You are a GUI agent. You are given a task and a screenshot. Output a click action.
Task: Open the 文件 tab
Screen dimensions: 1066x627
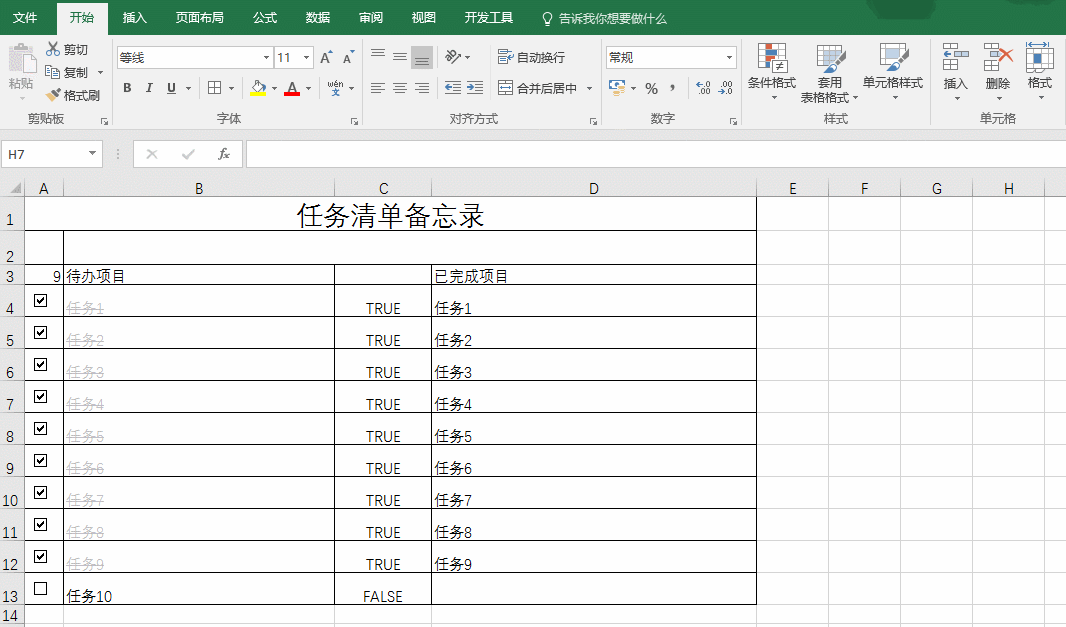25,18
